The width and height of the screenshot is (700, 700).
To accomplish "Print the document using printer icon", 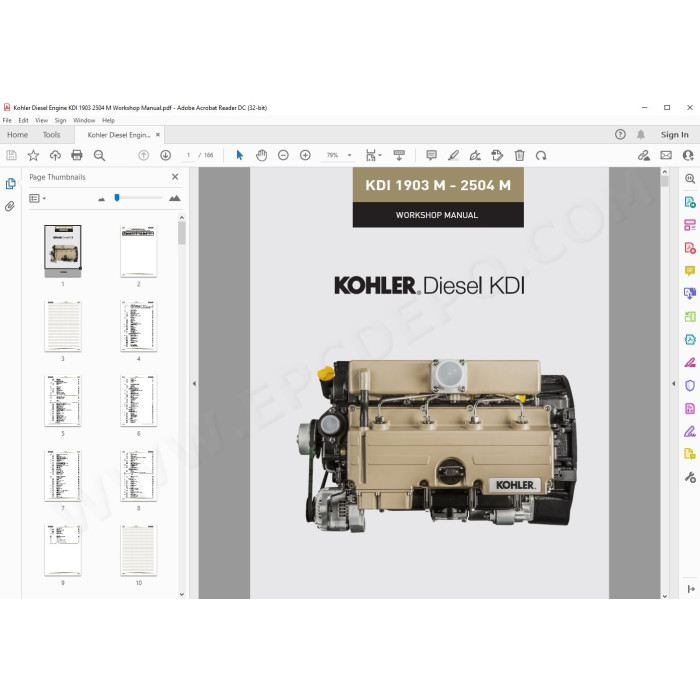I will [77, 155].
